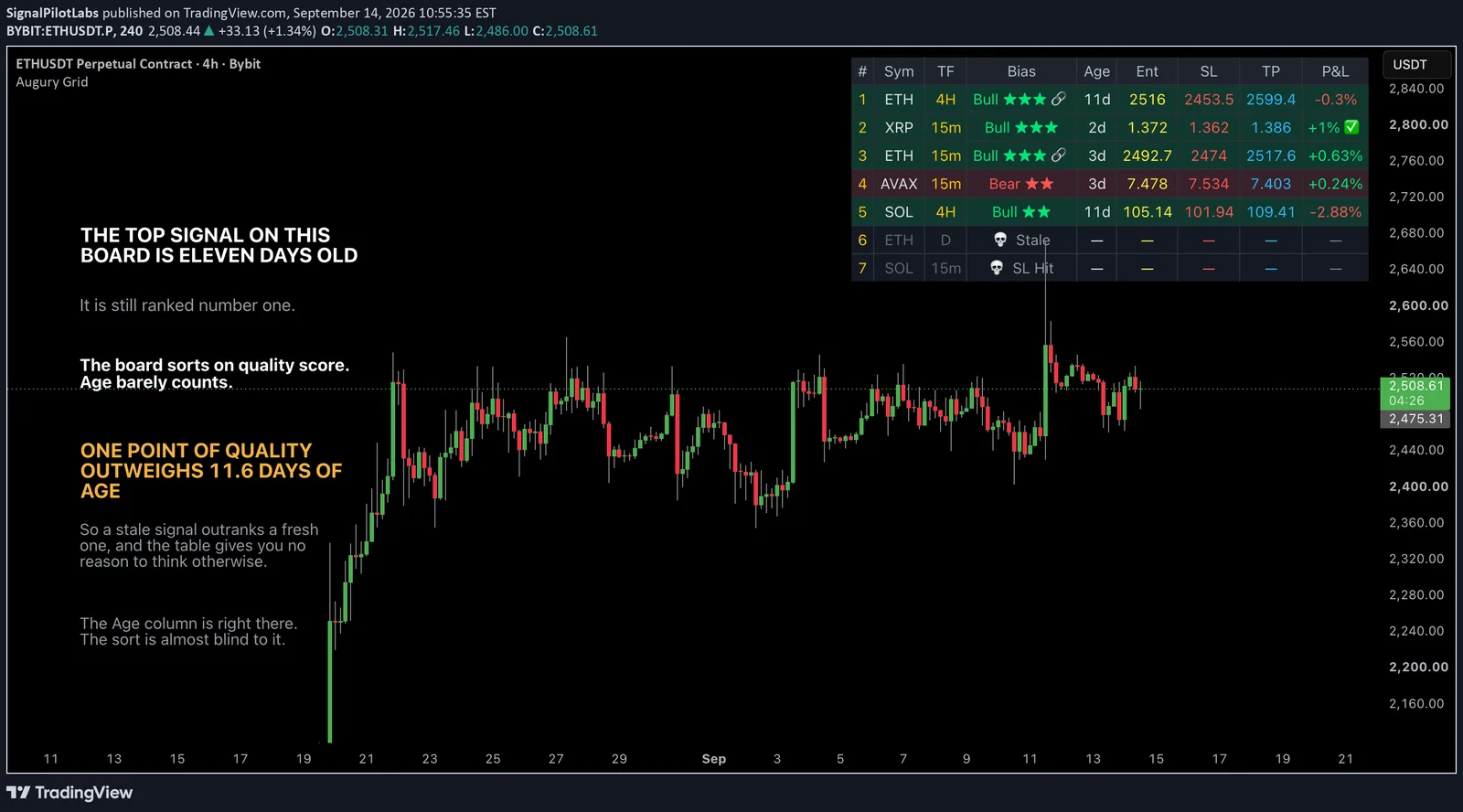The width and height of the screenshot is (1463, 812).
Task: Click the Ent column header
Action: [x=1147, y=71]
